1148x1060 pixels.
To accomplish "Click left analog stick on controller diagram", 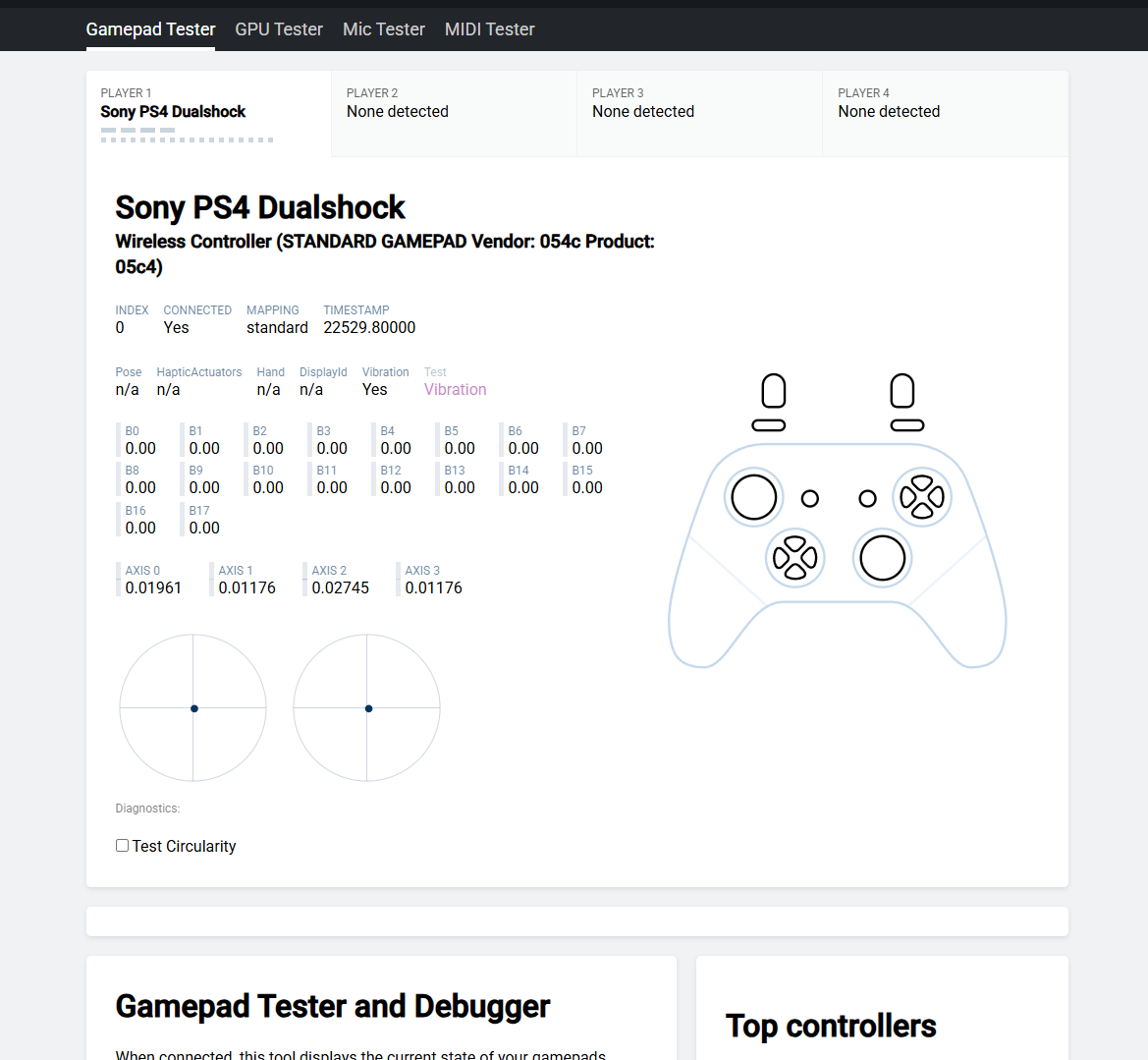I will pos(753,497).
